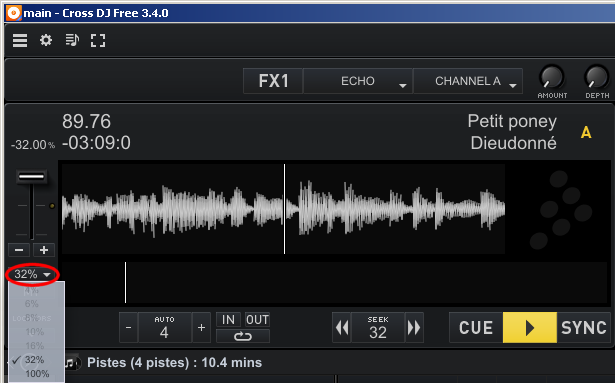Start playback with the yellow play button
615x383 pixels.
coord(529,328)
